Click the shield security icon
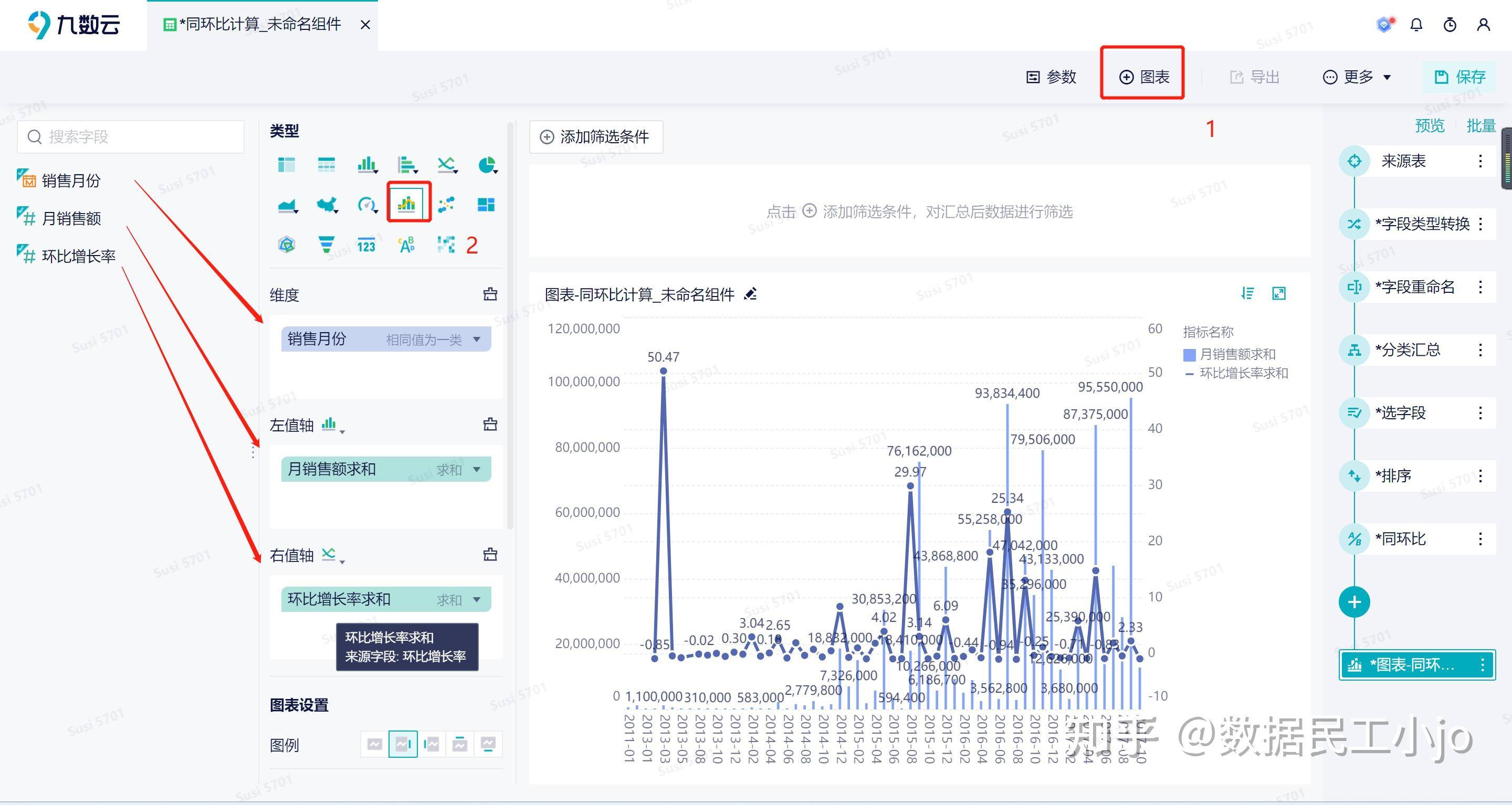Viewport: 1512px width, 805px height. [x=1384, y=25]
